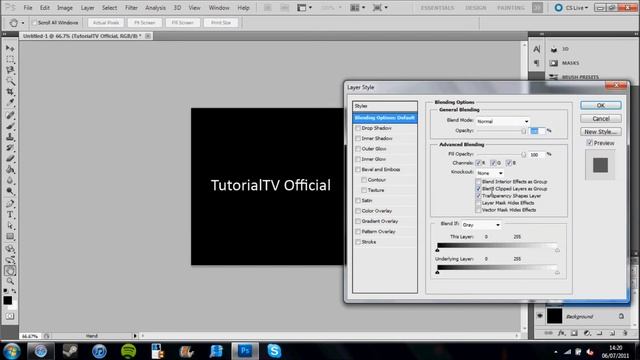This screenshot has width=640, height=360.
Task: Click the Delete layer trash icon
Action: [625, 333]
